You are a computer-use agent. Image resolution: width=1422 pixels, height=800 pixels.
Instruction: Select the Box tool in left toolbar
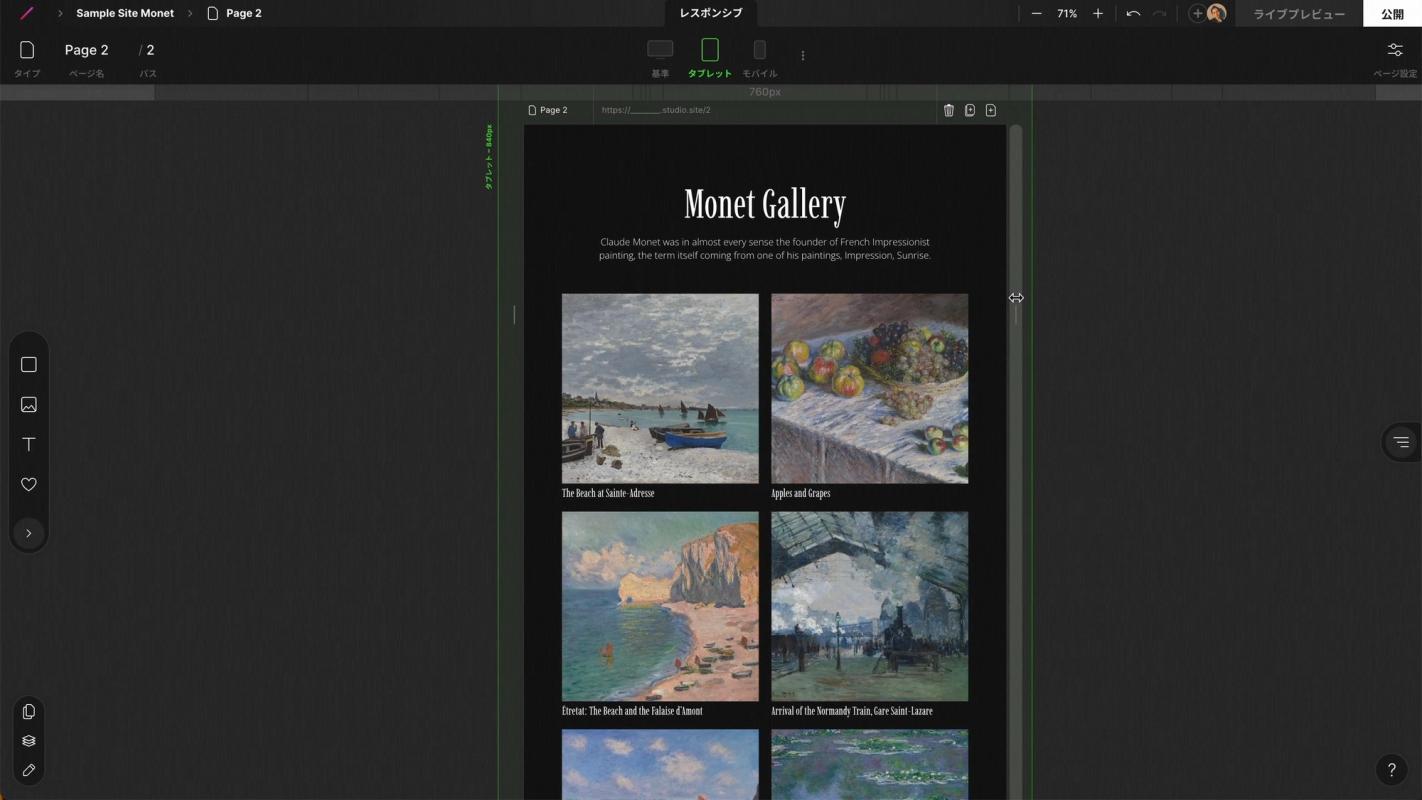pyautogui.click(x=29, y=365)
